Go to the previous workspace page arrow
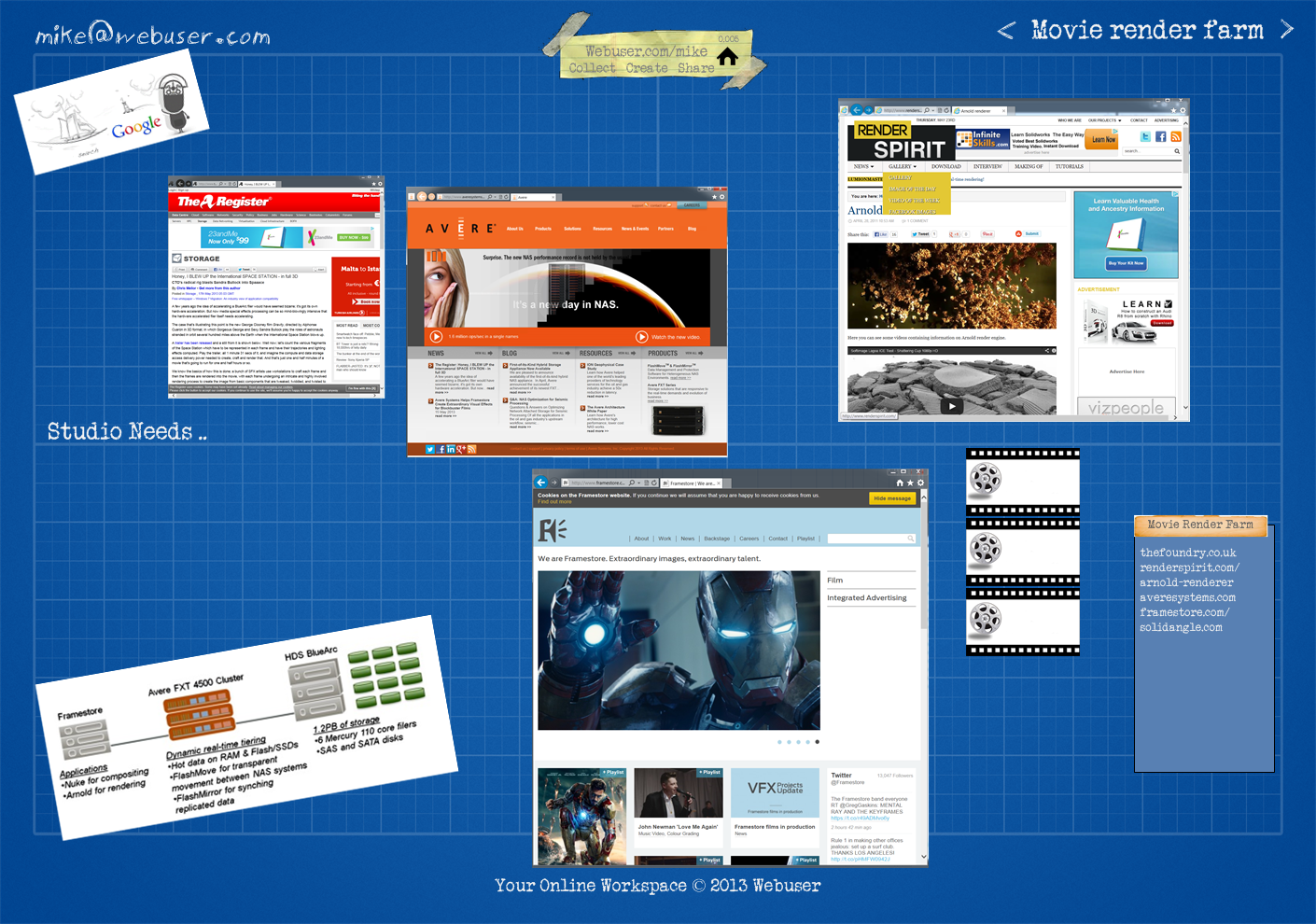Viewport: 1316px width, 924px height. click(1005, 31)
